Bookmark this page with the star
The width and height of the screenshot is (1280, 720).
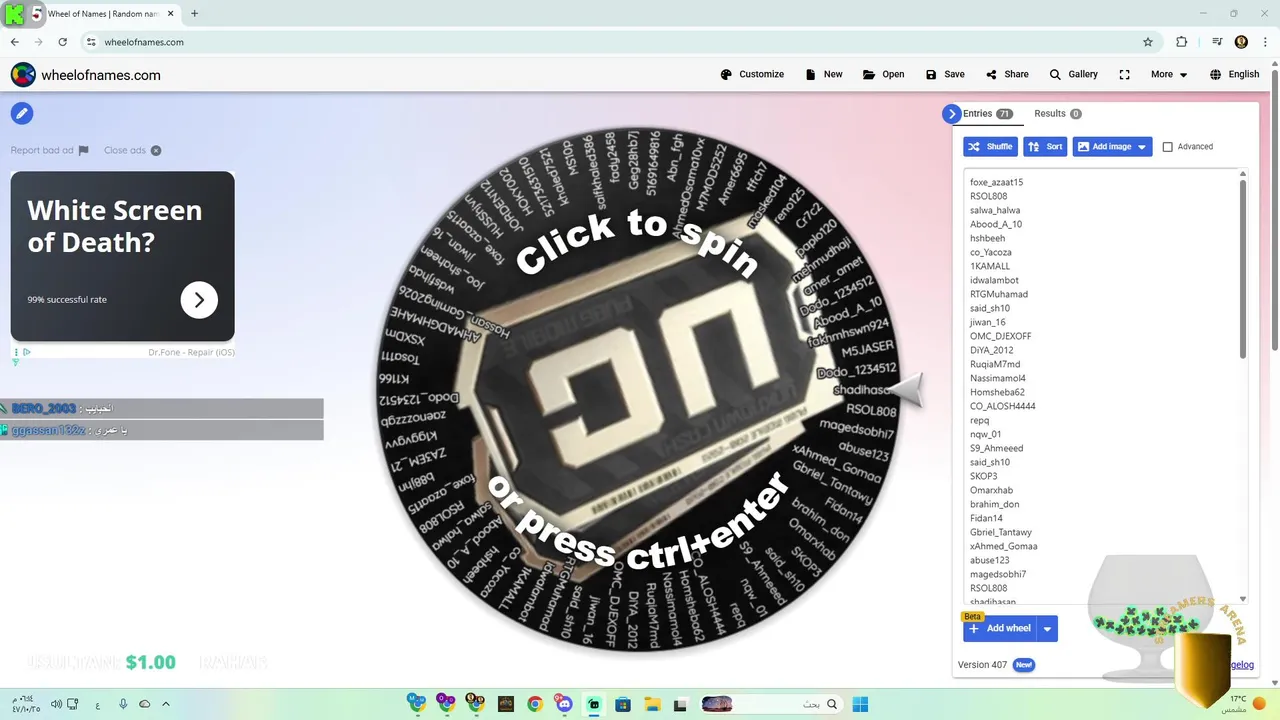coord(1148,42)
